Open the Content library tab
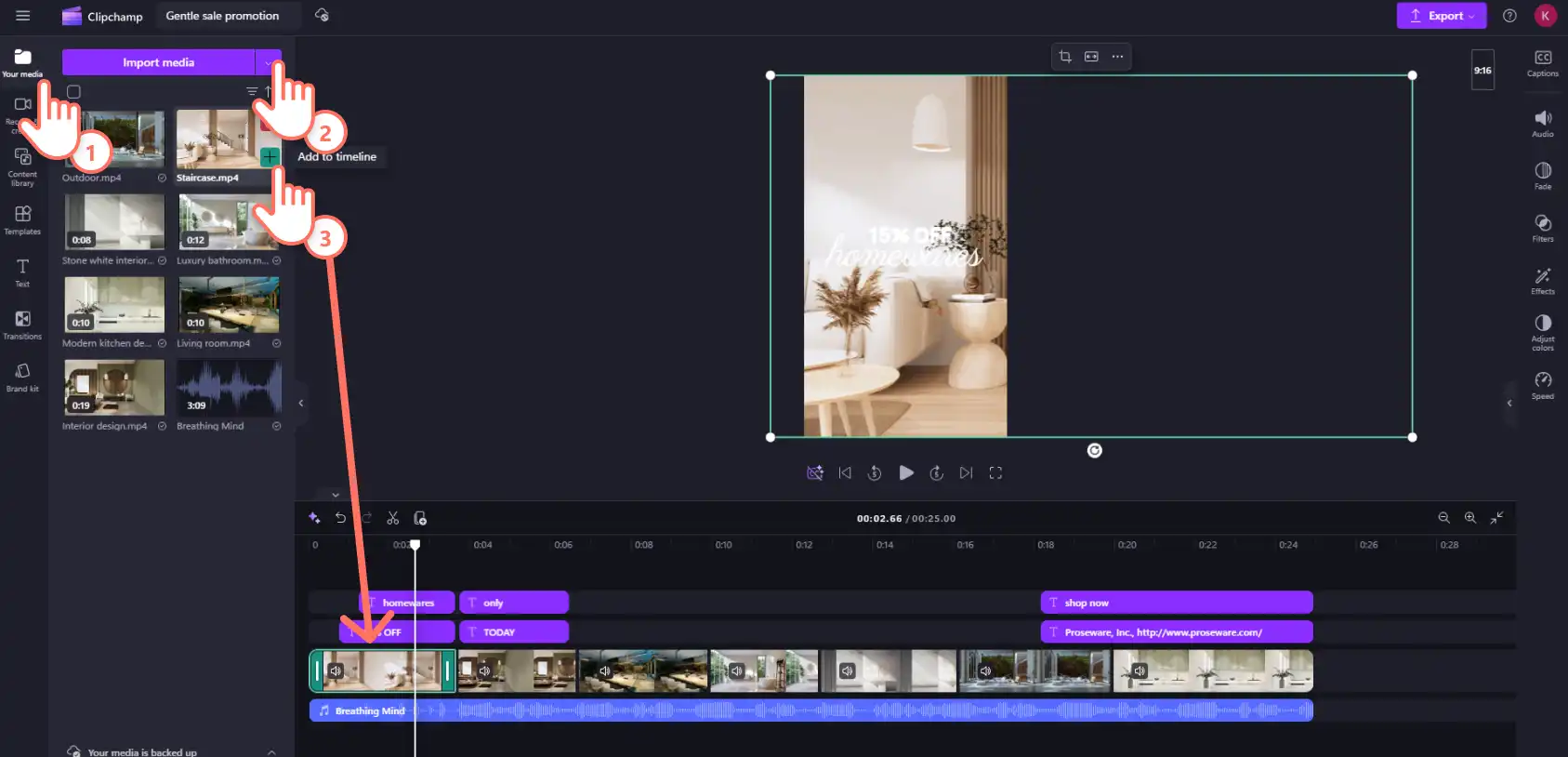Image resolution: width=1568 pixels, height=757 pixels. [x=22, y=167]
